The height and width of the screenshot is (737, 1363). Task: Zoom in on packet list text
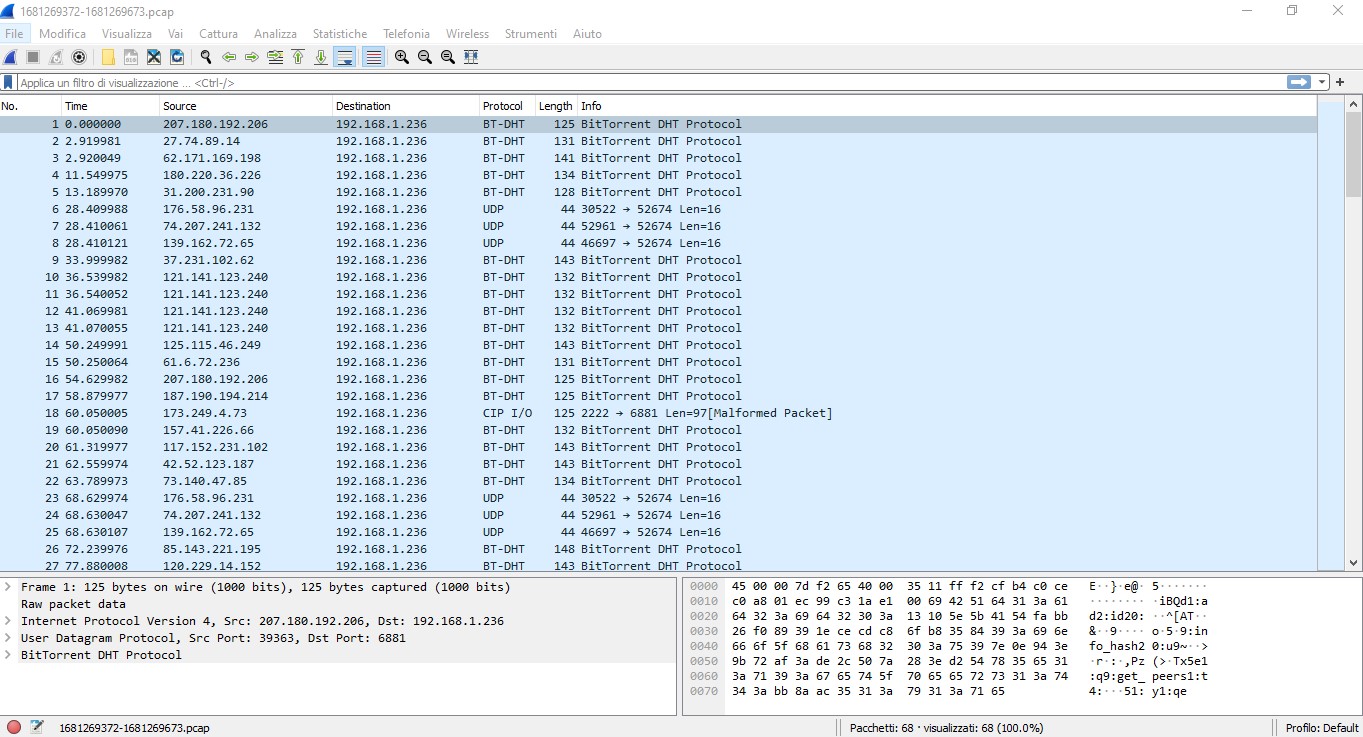pos(402,57)
